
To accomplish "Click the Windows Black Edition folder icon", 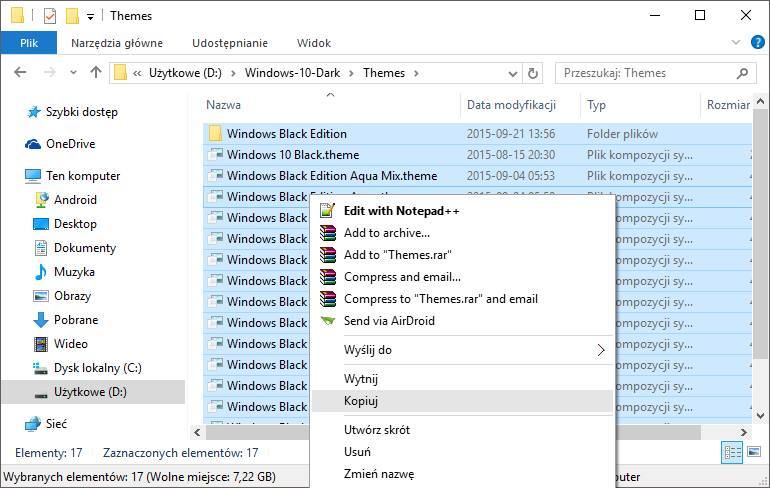I will pyautogui.click(x=215, y=134).
